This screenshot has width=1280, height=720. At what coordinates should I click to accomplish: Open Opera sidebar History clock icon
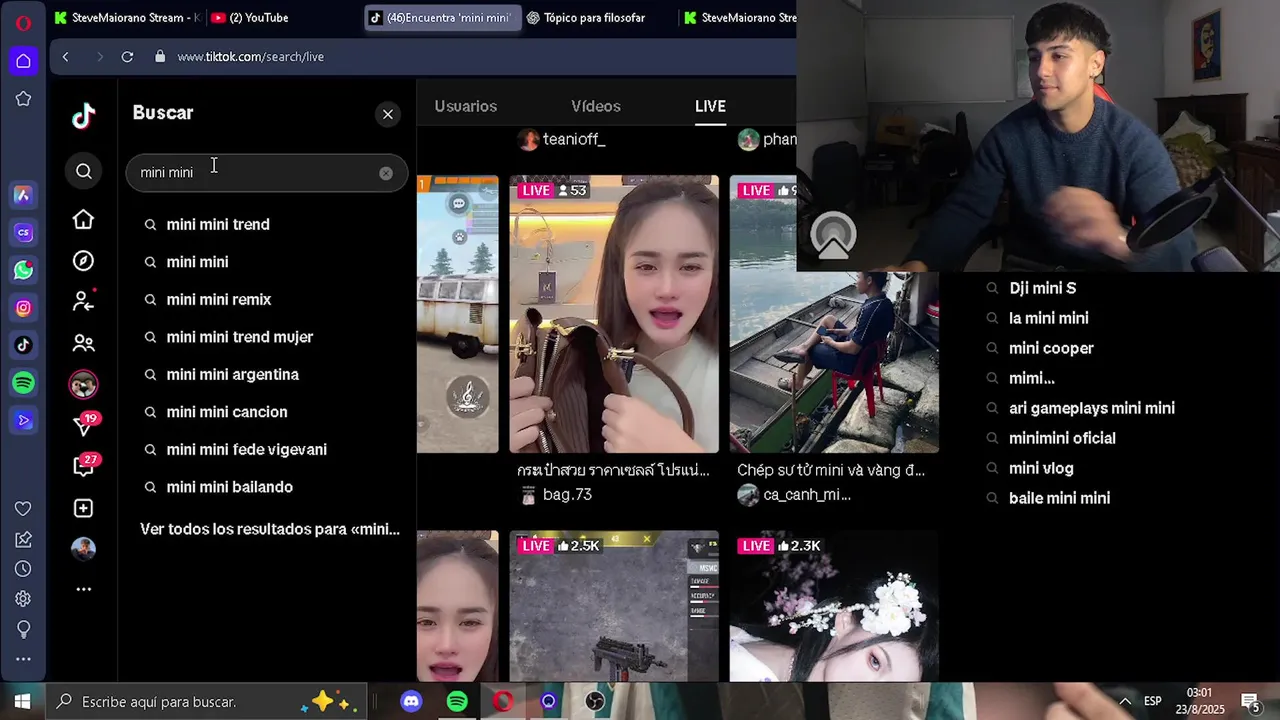click(x=23, y=569)
